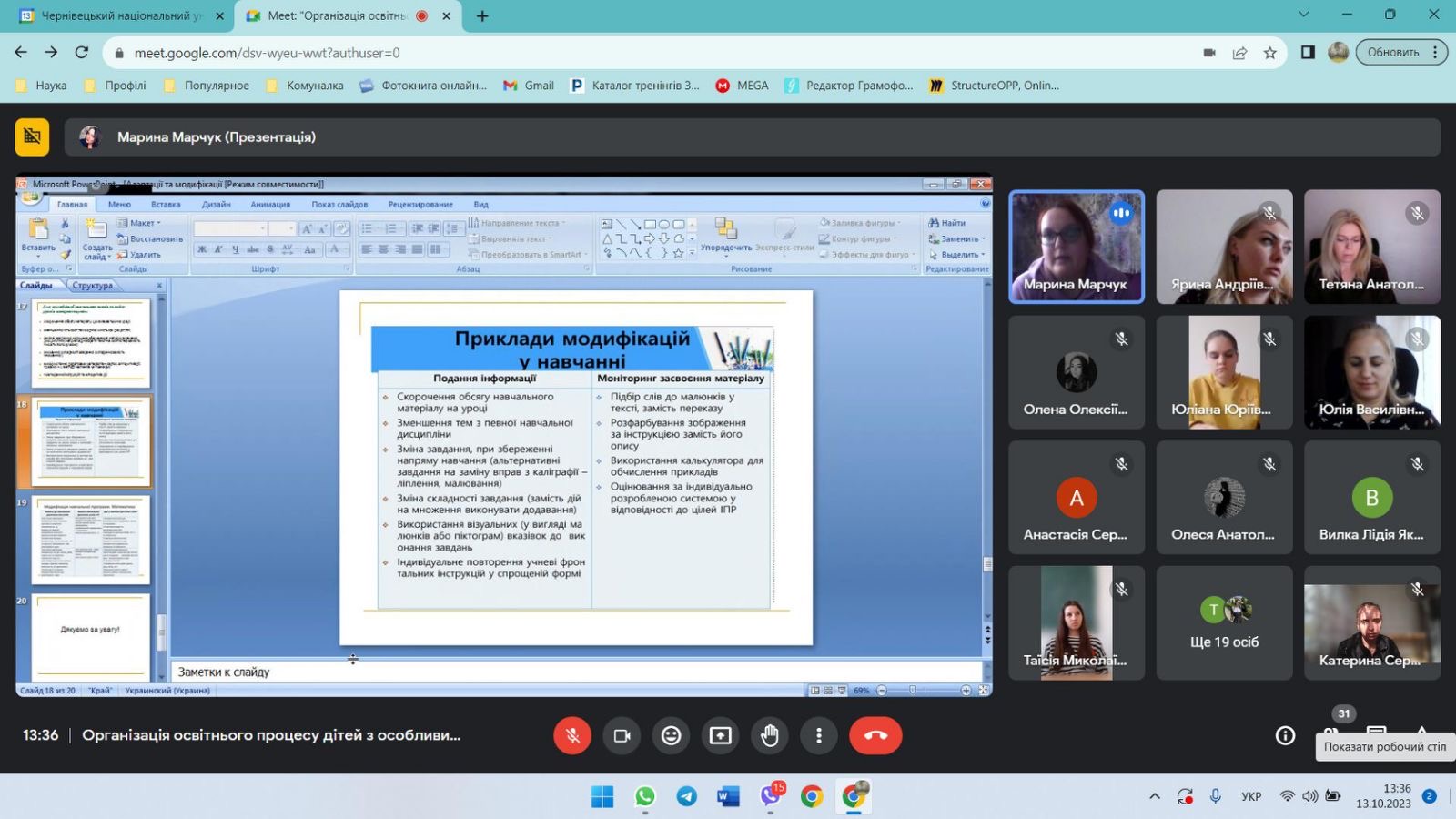Unmute the microphone in Meet
1456x819 pixels.
click(x=572, y=735)
